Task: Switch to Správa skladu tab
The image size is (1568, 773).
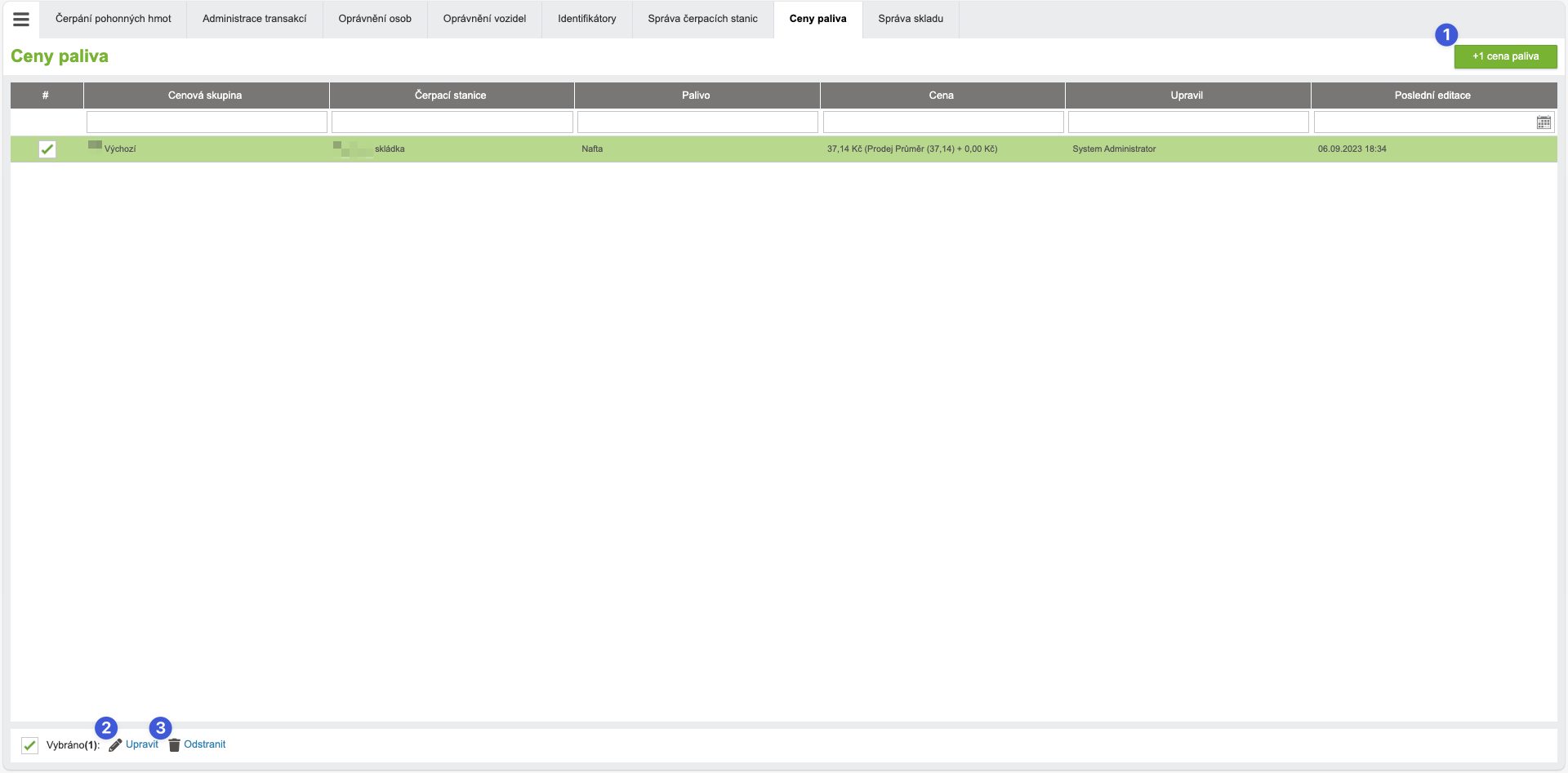Action: tap(911, 19)
